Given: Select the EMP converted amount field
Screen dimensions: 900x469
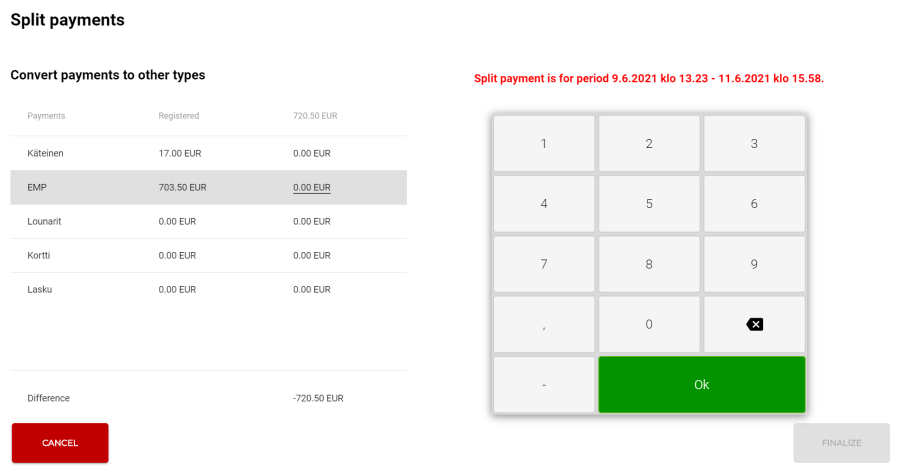Looking at the screenshot, I should [x=311, y=187].
